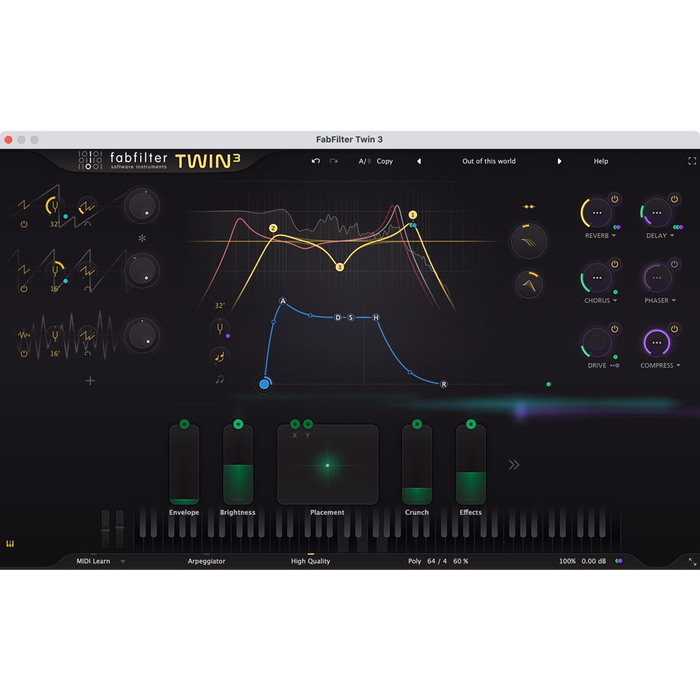
Task: Expand the REVERB dropdown
Action: pos(614,235)
